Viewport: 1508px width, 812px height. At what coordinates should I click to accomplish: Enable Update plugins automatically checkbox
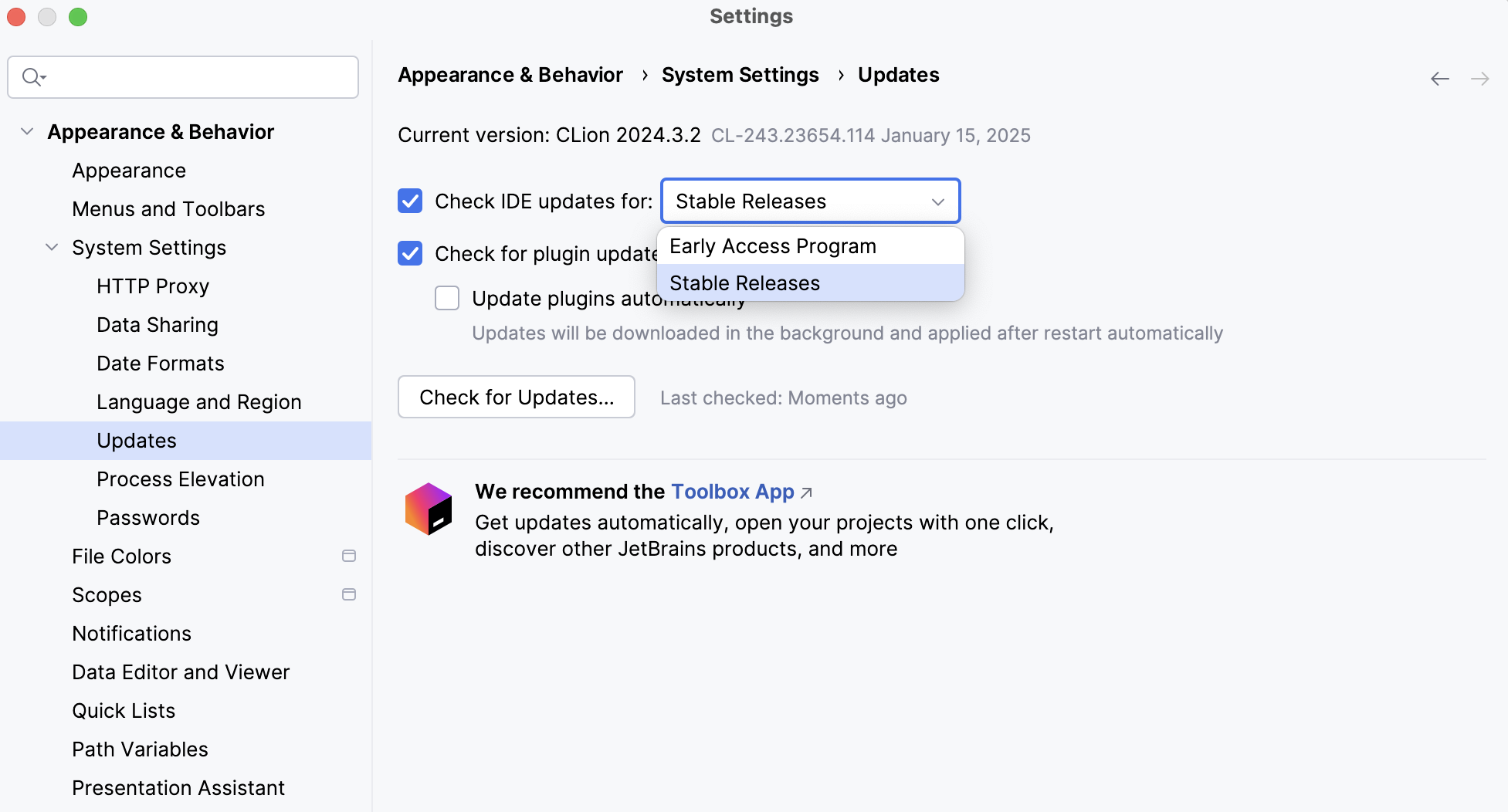447,299
